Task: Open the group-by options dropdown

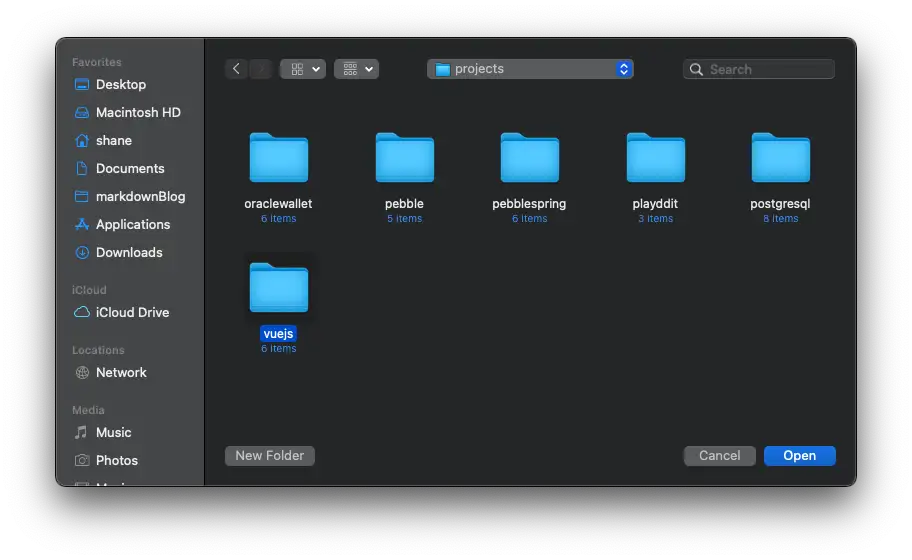Action: click(x=357, y=69)
